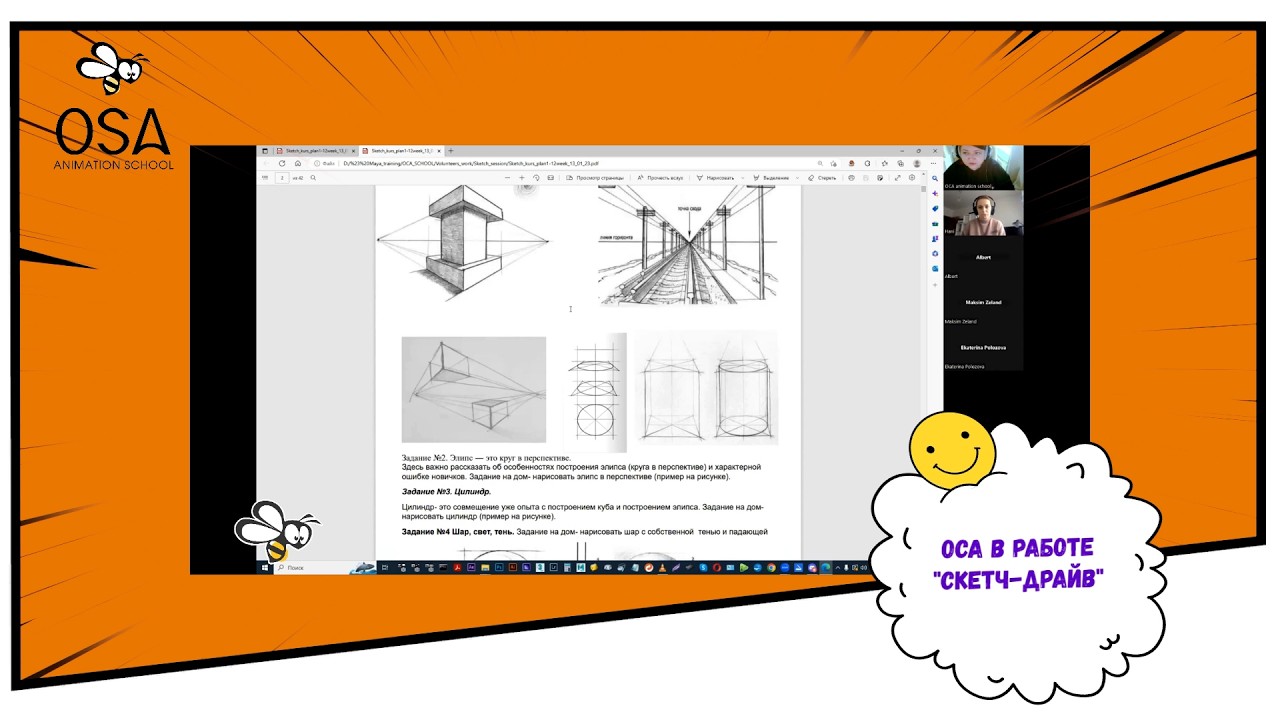Start Прочесть вслух read aloud
The image size is (1280, 720).
click(661, 178)
